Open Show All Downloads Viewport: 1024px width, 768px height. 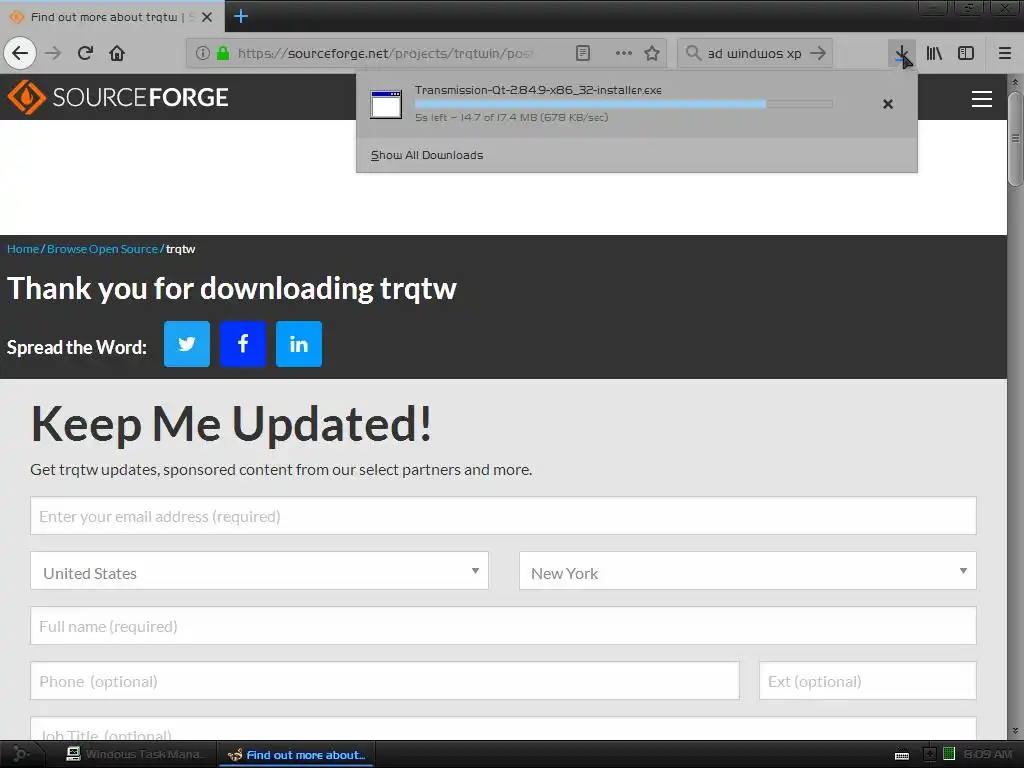427,155
